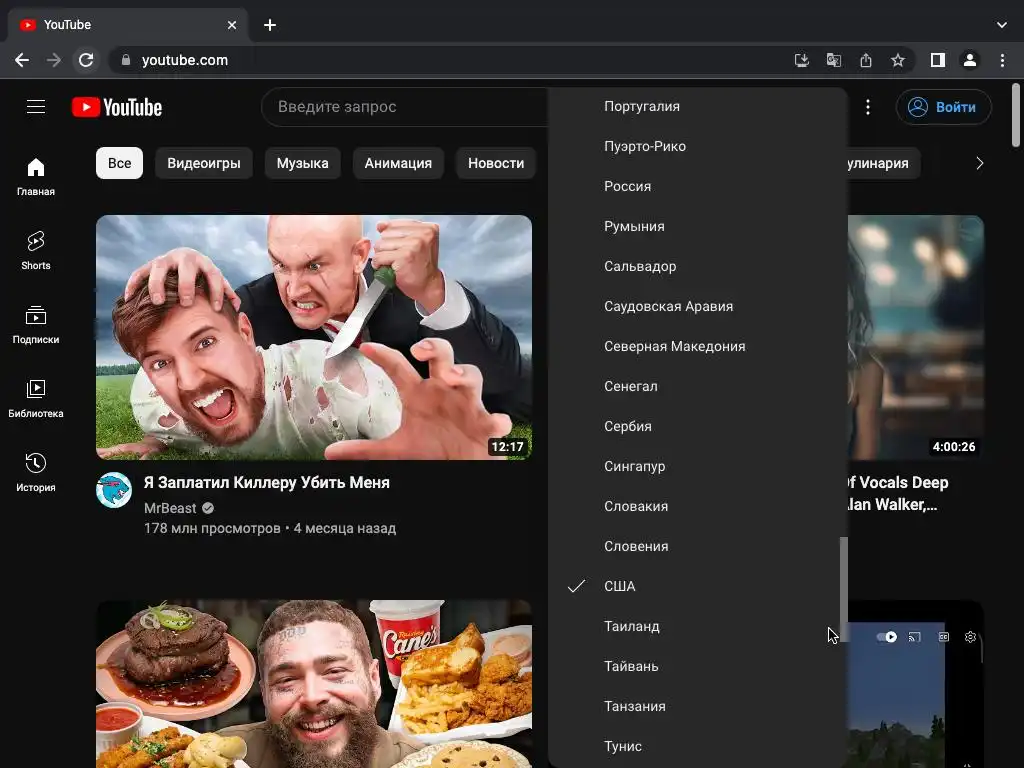Open the browser profile icon
This screenshot has width=1024, height=768.
point(969,60)
